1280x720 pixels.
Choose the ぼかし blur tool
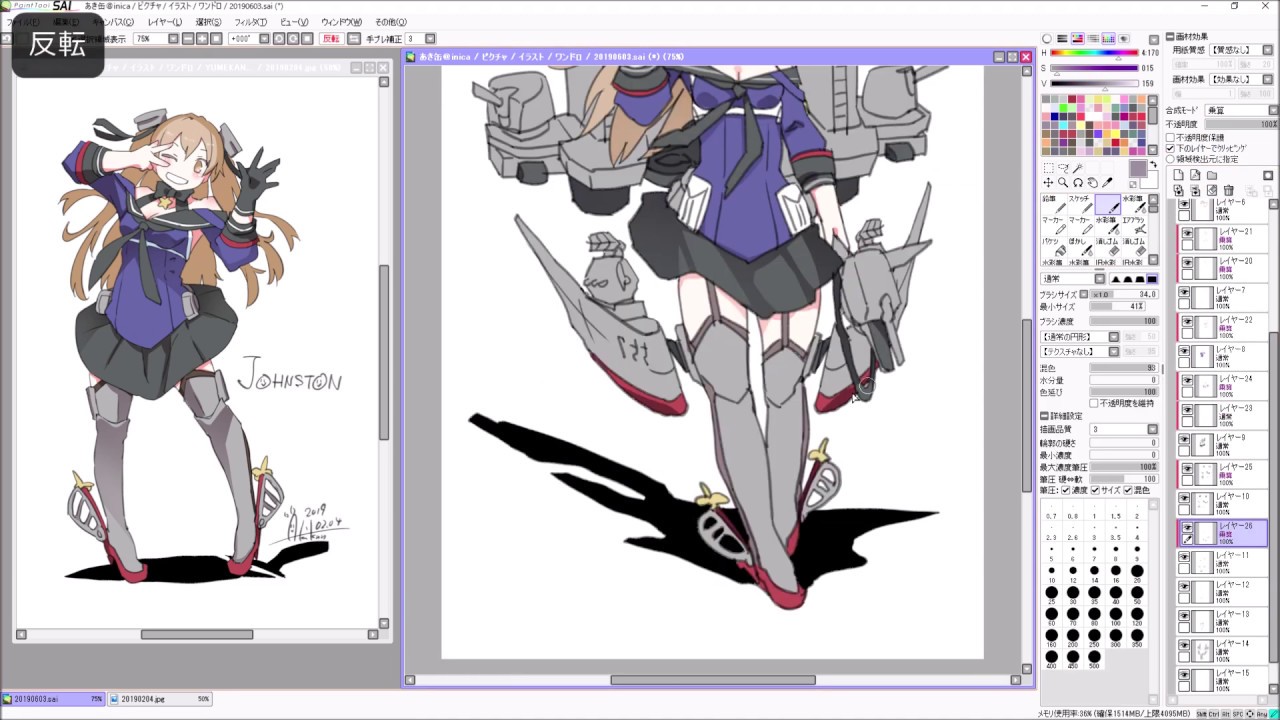[1081, 247]
